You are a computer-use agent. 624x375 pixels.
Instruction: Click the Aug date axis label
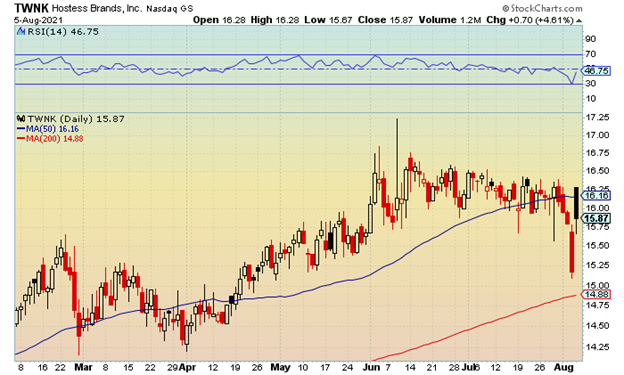[x=563, y=367]
